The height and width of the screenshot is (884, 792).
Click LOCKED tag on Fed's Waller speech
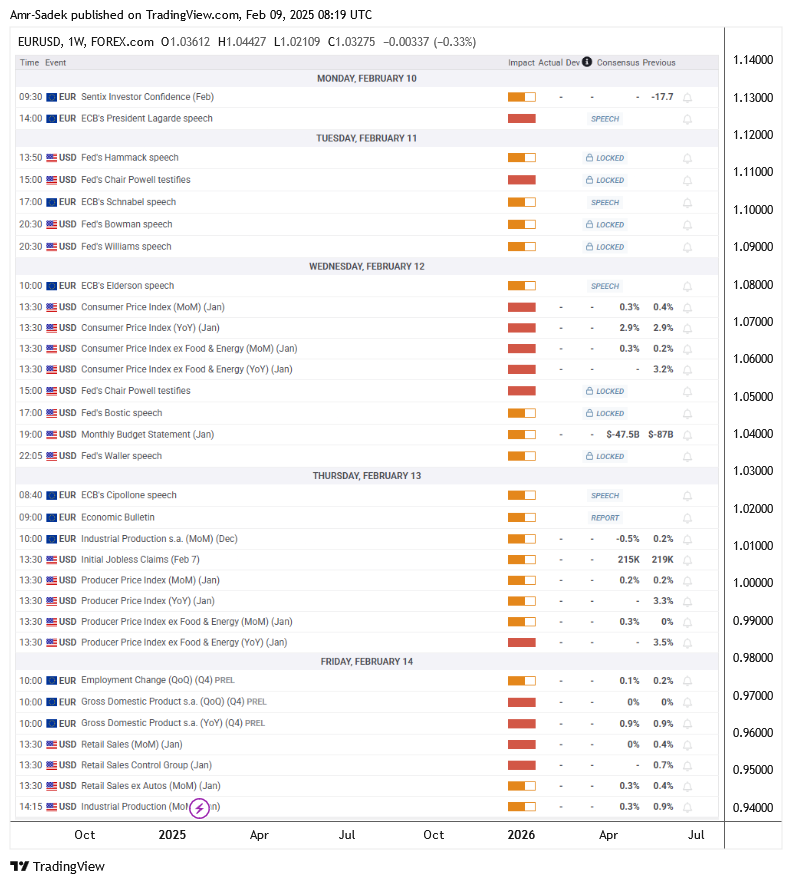pos(605,457)
